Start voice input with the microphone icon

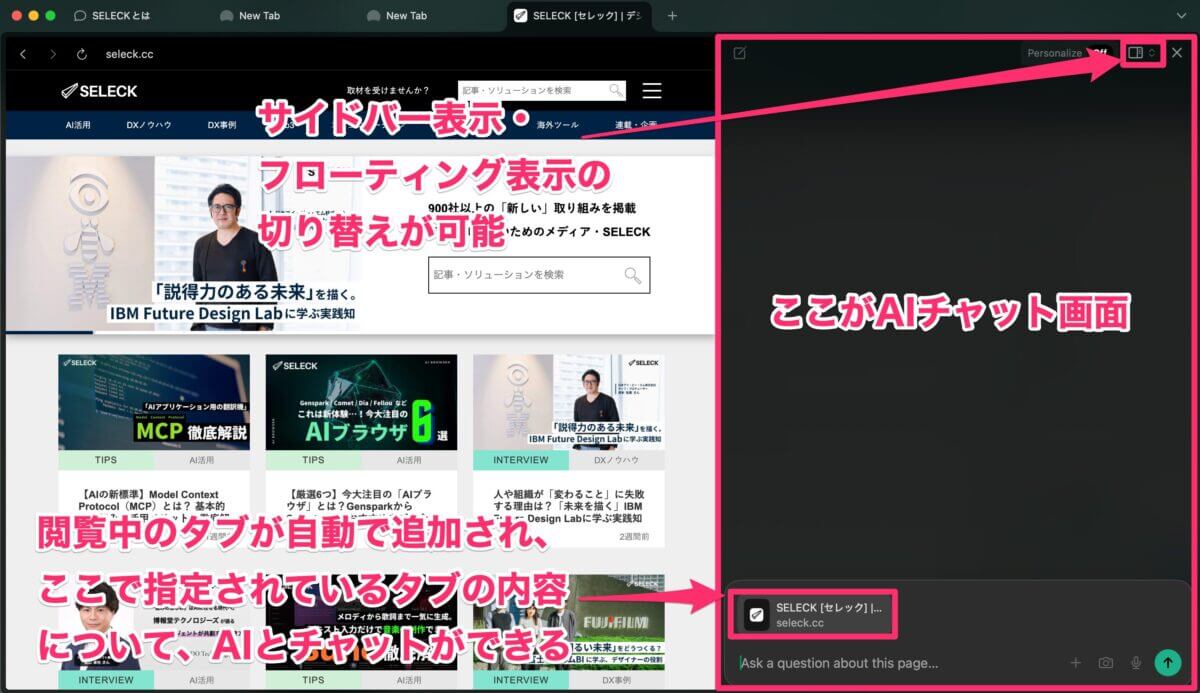pyautogui.click(x=1136, y=662)
